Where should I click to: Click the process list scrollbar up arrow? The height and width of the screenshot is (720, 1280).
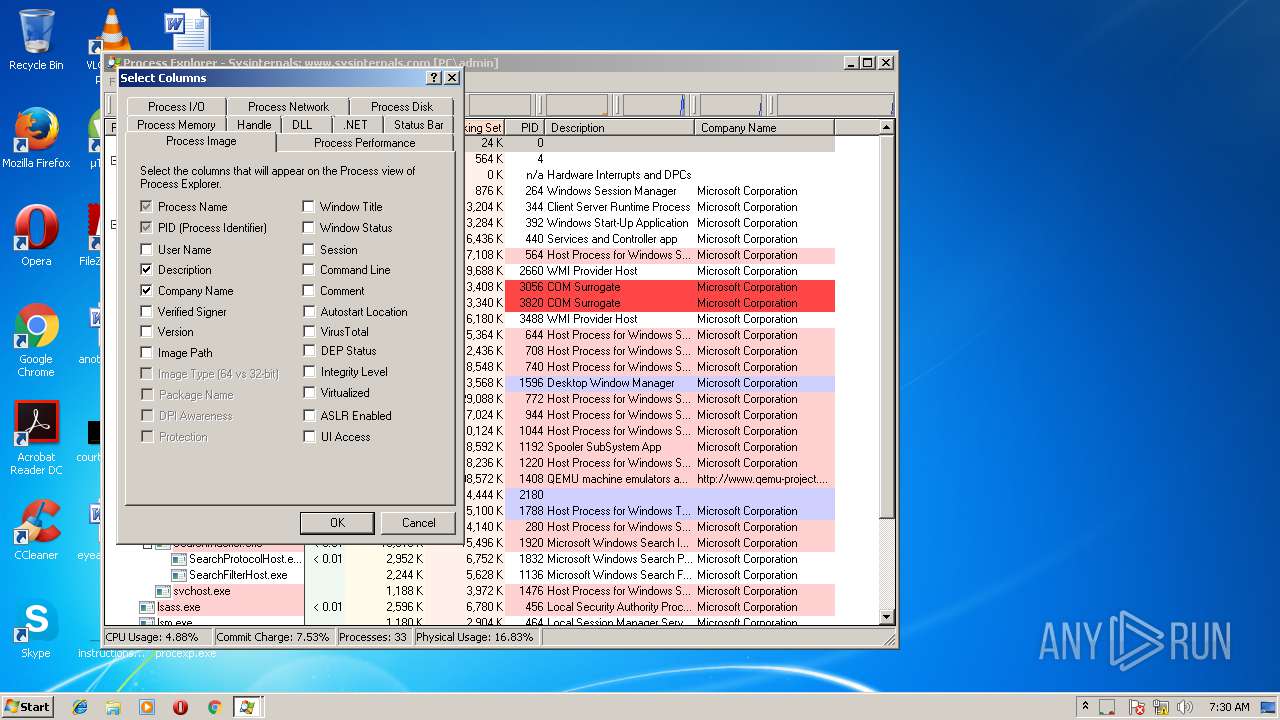coord(886,127)
